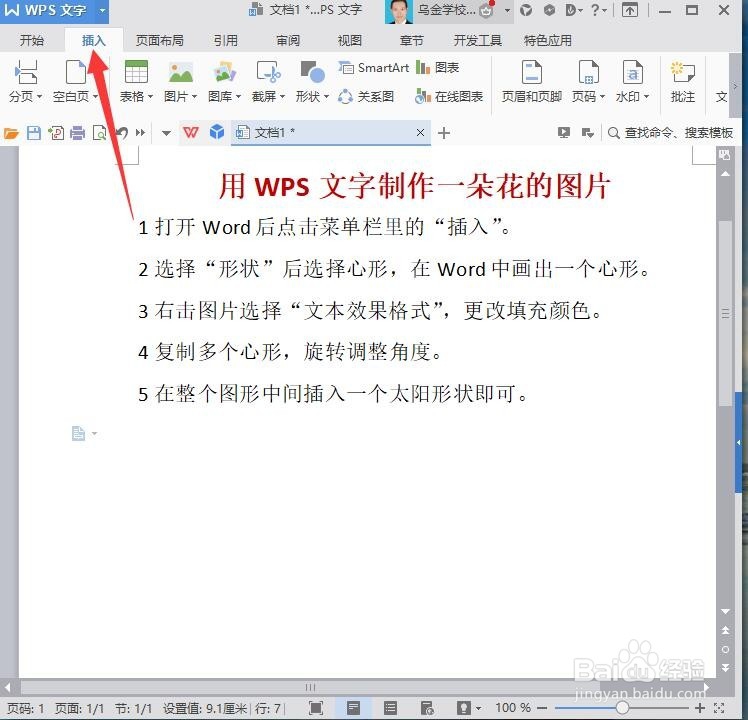Select page layout view in status bar

pyautogui.click(x=353, y=708)
